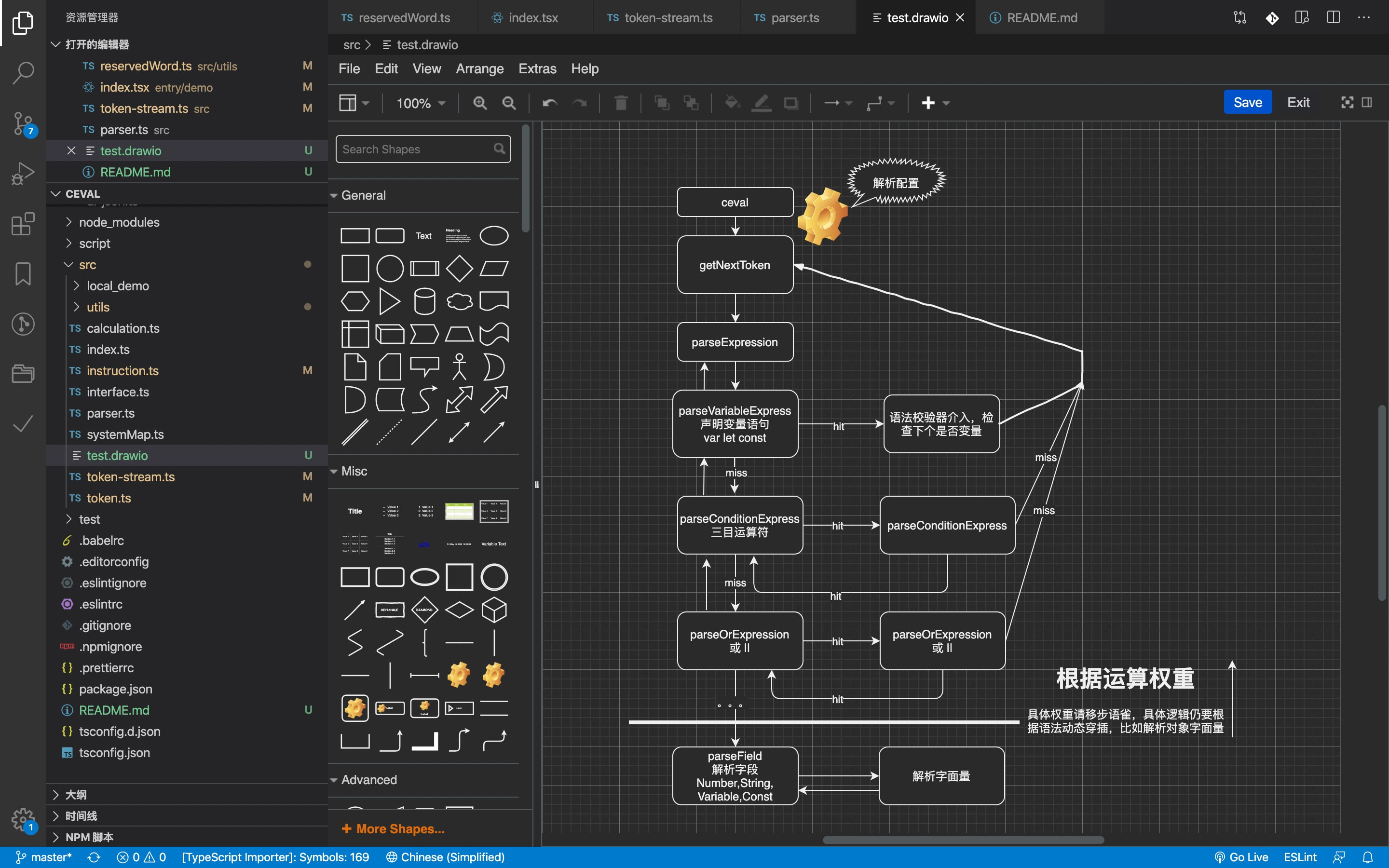This screenshot has width=1389, height=868.
Task: Click the undo arrow icon in toolbar
Action: pos(548,102)
